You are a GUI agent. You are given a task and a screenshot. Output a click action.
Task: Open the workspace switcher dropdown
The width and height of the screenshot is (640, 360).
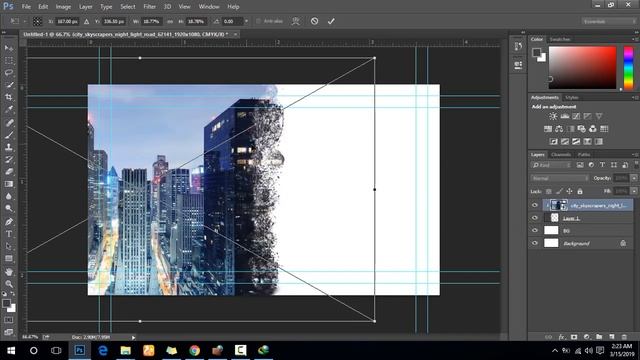pyautogui.click(x=609, y=21)
